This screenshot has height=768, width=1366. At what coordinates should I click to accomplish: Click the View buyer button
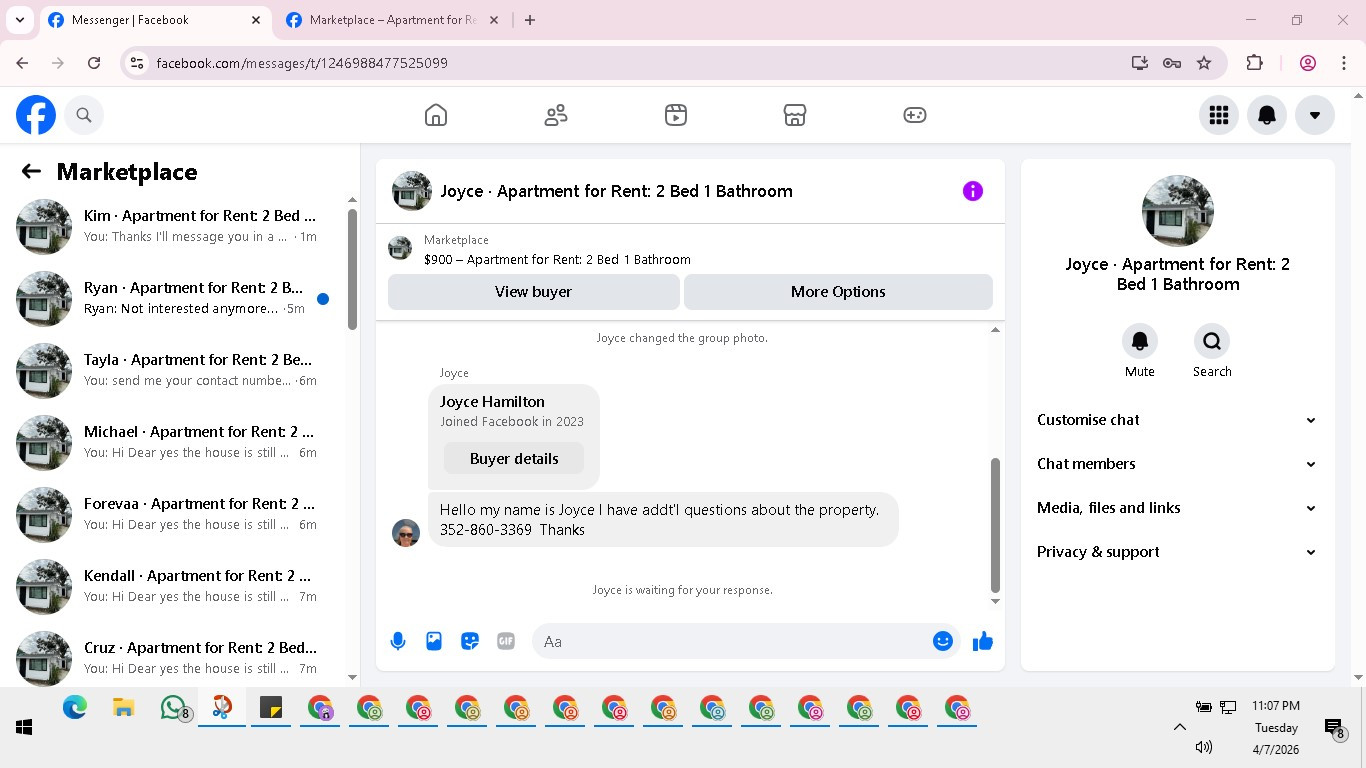coord(533,292)
